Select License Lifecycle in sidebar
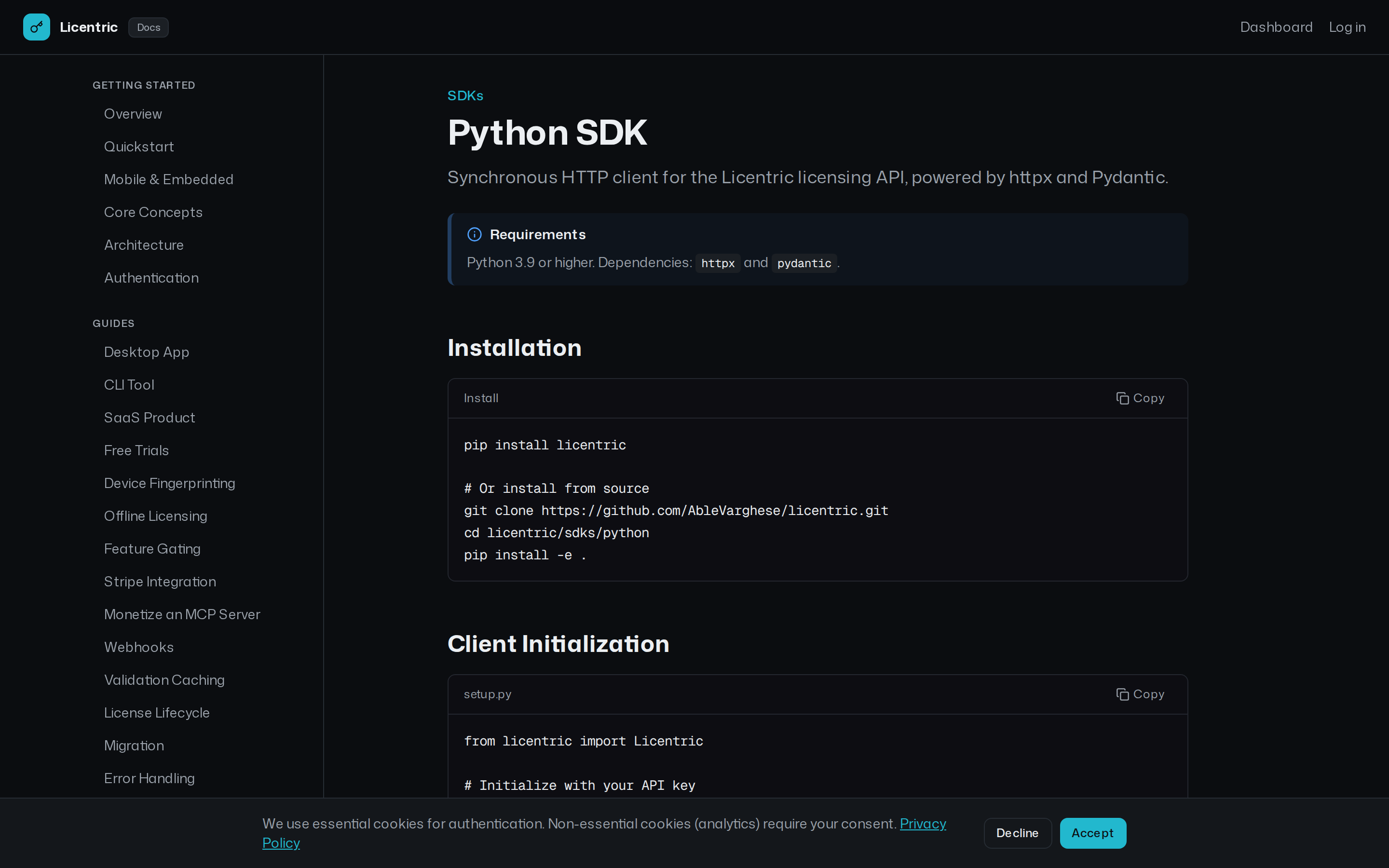 156,712
